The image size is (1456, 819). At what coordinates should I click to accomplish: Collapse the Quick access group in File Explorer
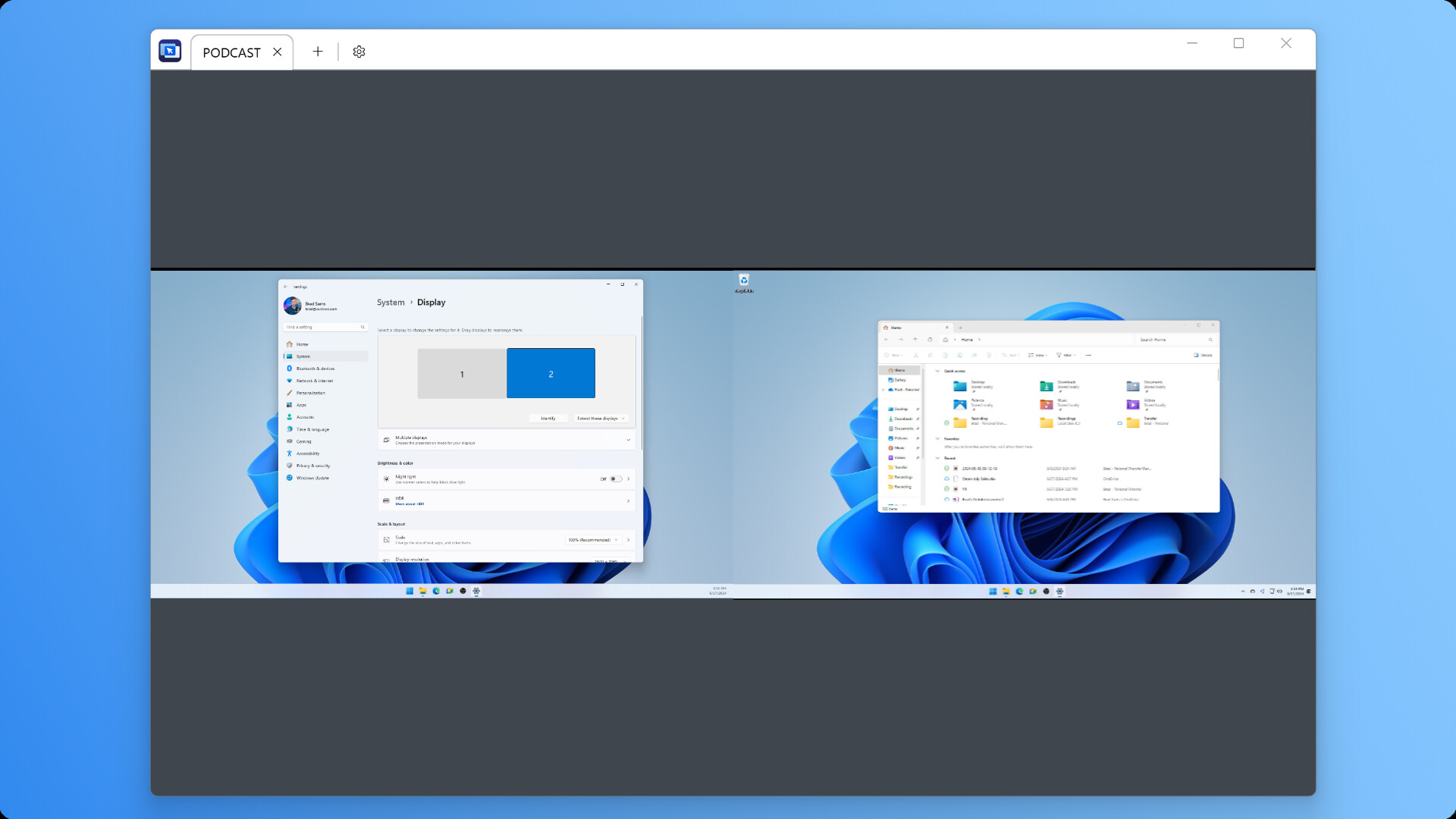[x=937, y=371]
